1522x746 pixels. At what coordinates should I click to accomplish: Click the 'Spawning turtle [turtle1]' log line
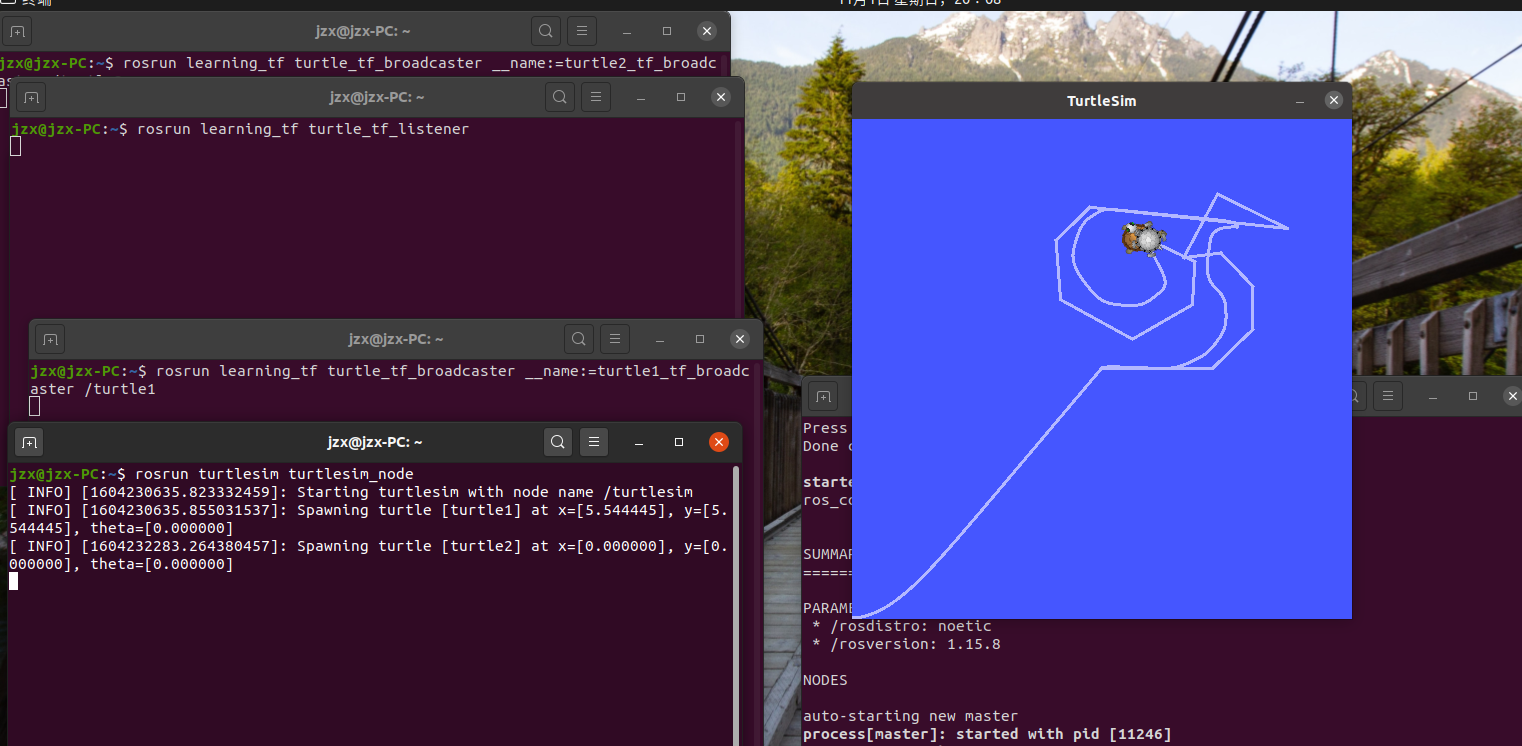(368, 519)
